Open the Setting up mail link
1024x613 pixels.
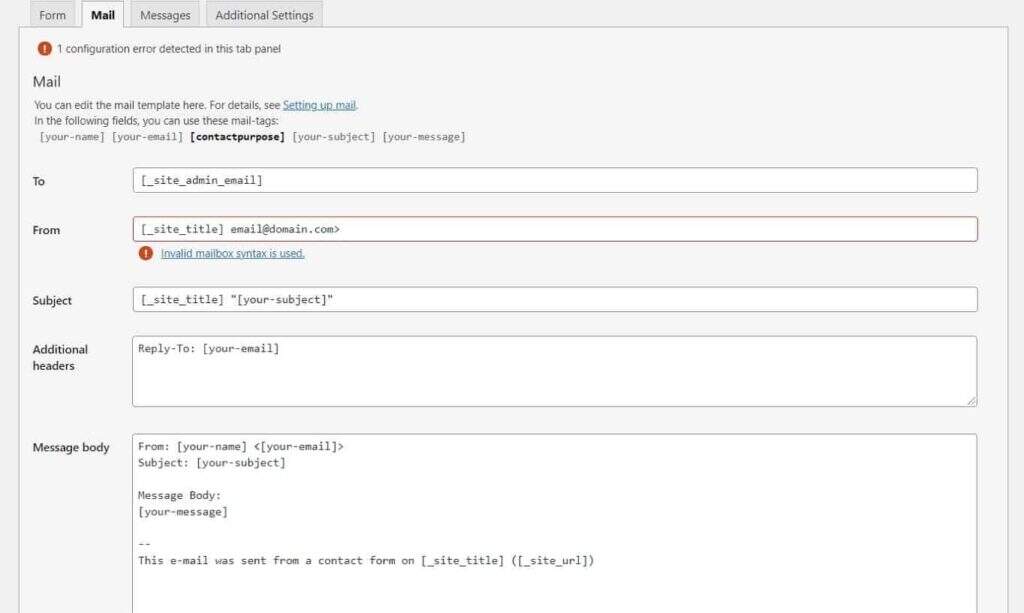(x=319, y=105)
